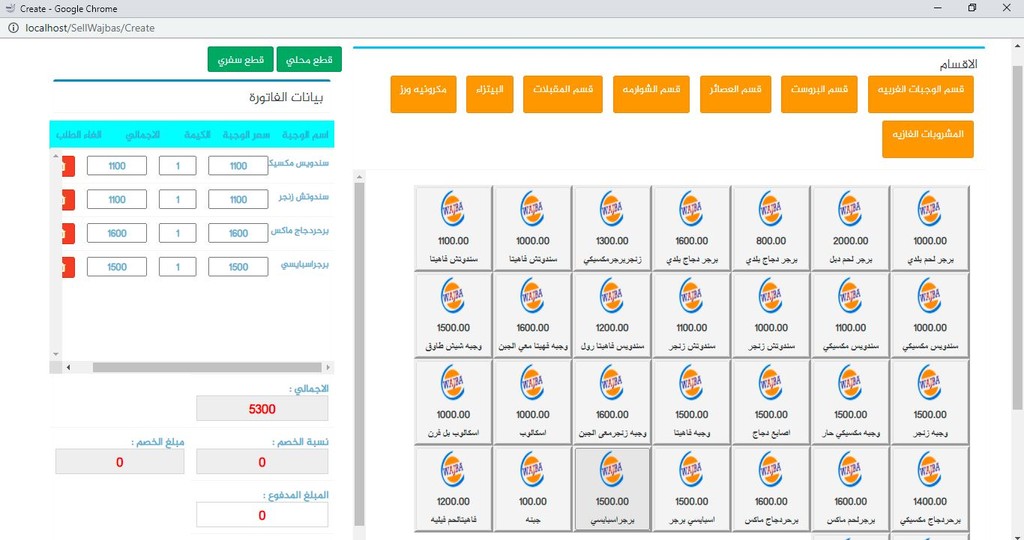Click the الغاء الطلب column header
1024x540 pixels.
pos(79,135)
